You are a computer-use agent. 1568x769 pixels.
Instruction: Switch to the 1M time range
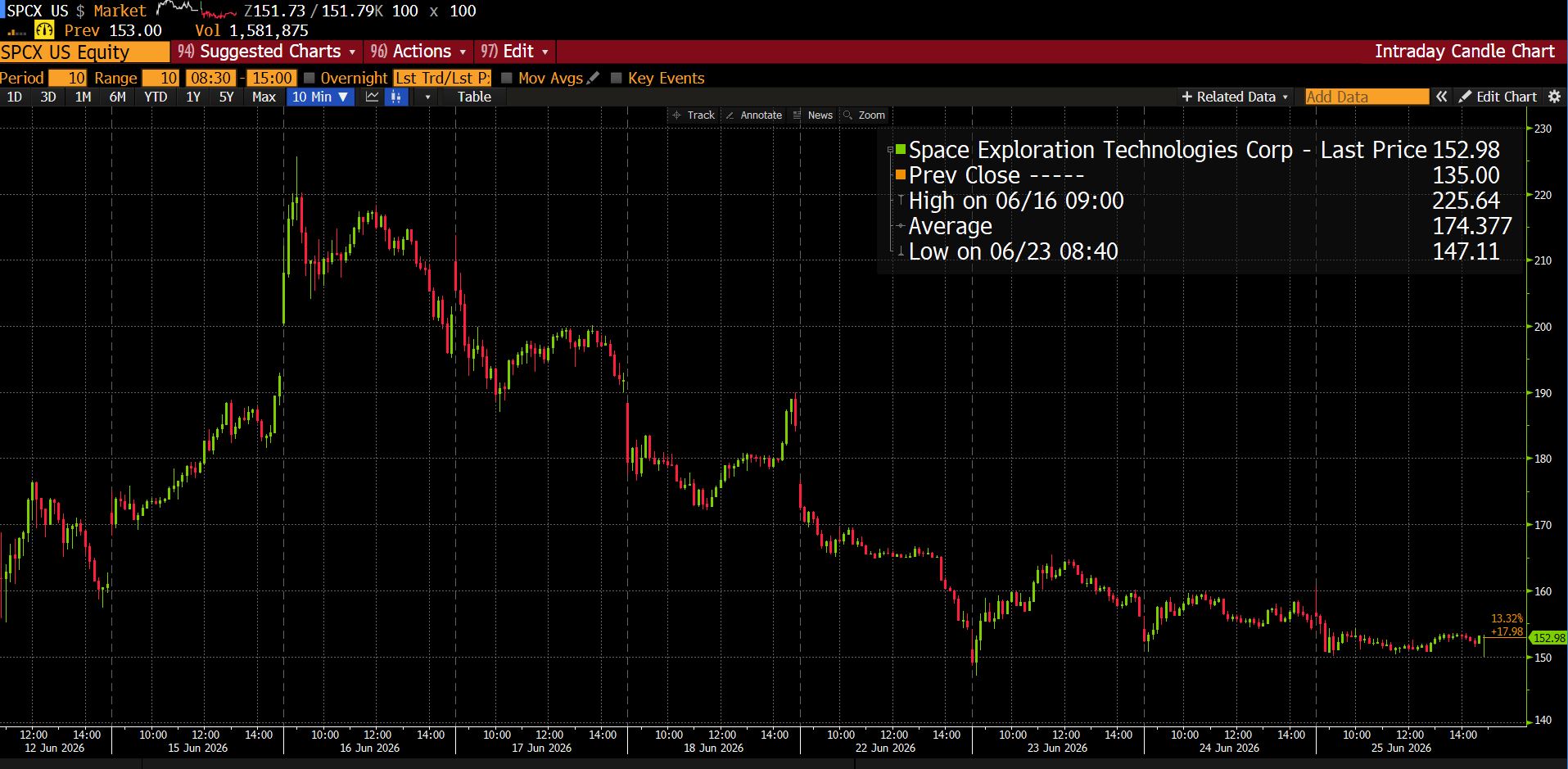[83, 97]
